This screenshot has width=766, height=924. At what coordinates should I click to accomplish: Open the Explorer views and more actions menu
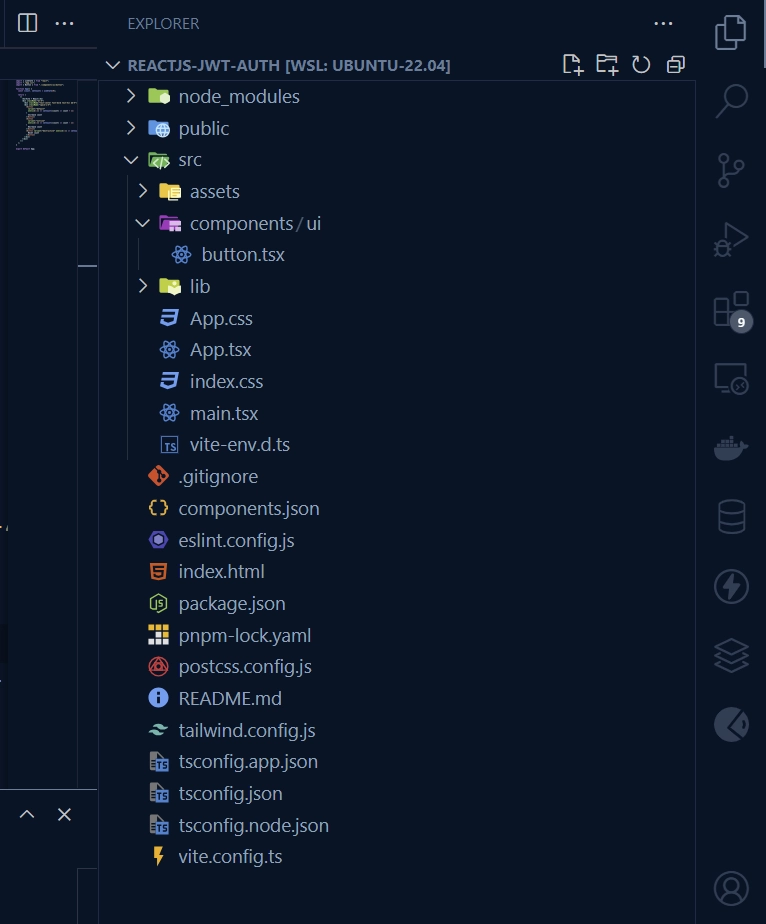pyautogui.click(x=663, y=23)
